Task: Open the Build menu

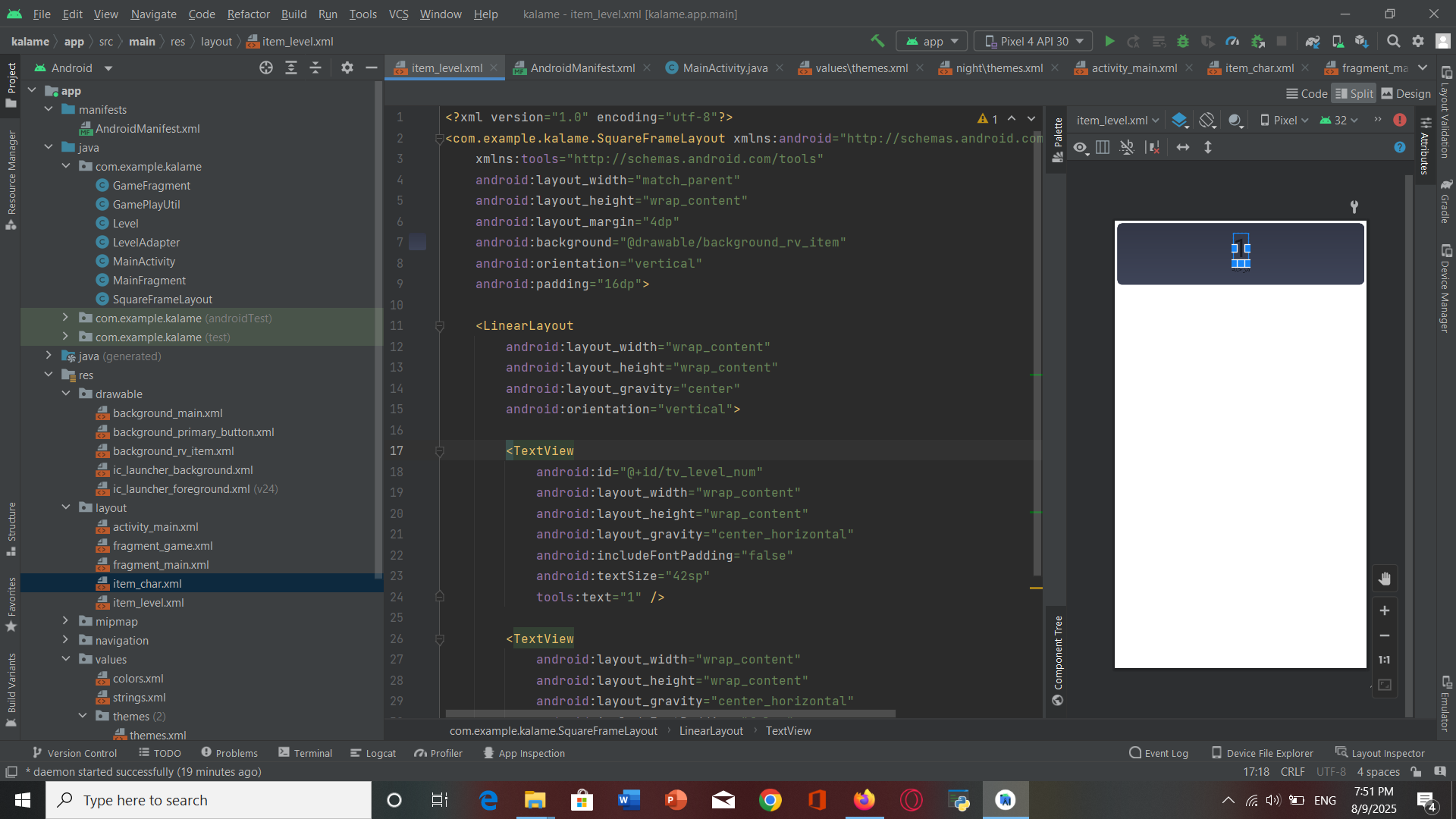Action: pyautogui.click(x=293, y=14)
